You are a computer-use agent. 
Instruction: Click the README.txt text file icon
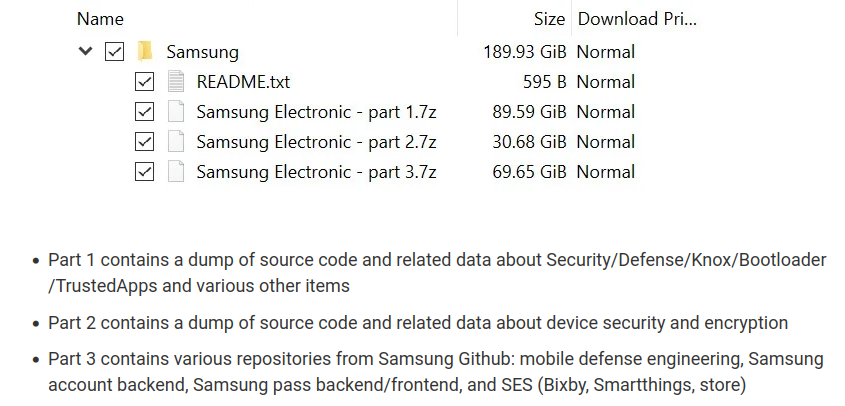point(176,81)
